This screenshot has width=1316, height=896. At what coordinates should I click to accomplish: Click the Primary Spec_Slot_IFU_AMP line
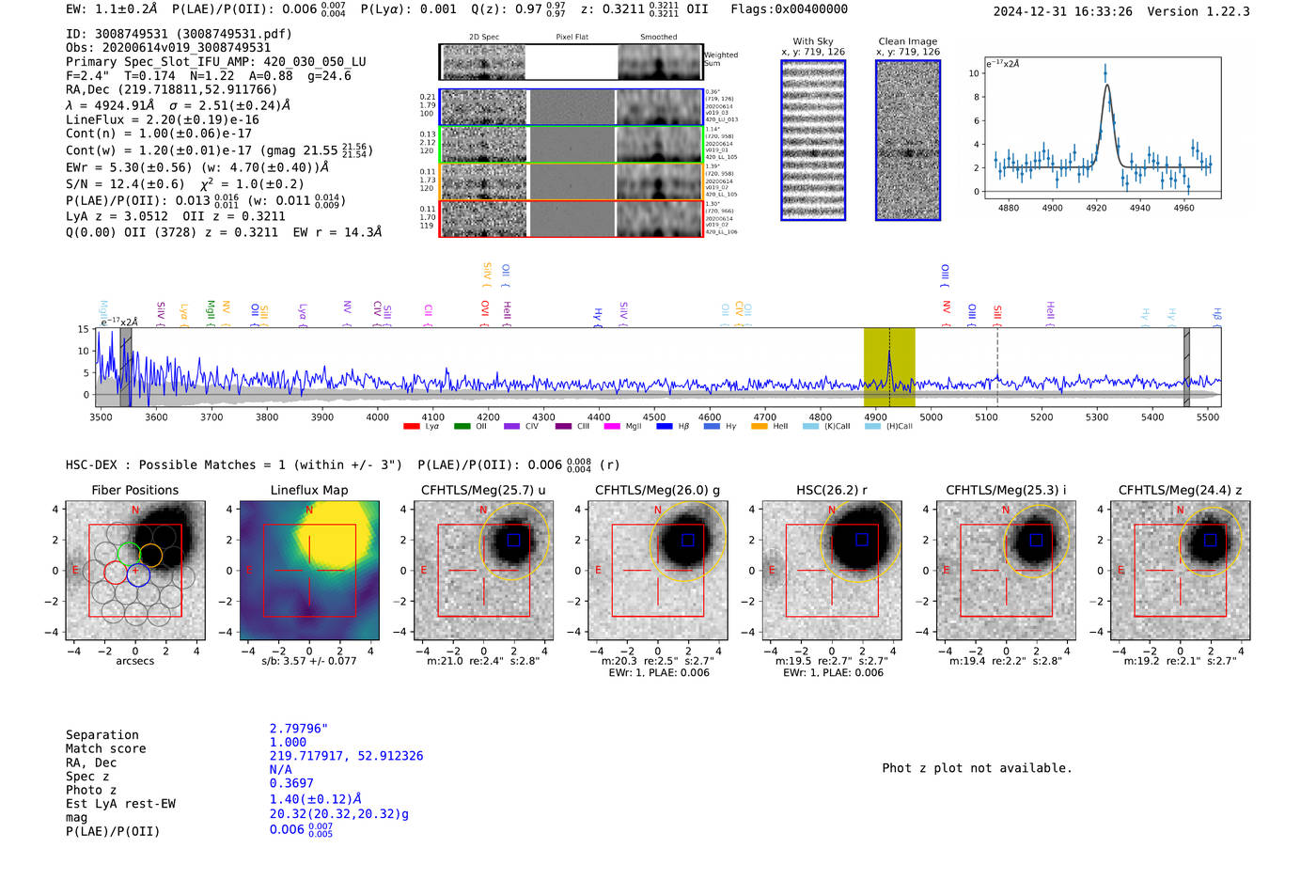click(216, 62)
